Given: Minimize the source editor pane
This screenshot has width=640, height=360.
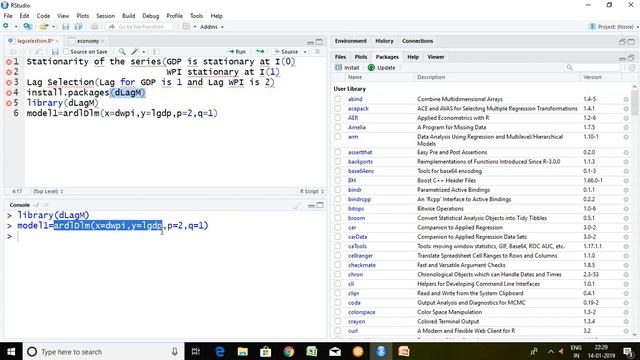Looking at the screenshot, I should [311, 42].
